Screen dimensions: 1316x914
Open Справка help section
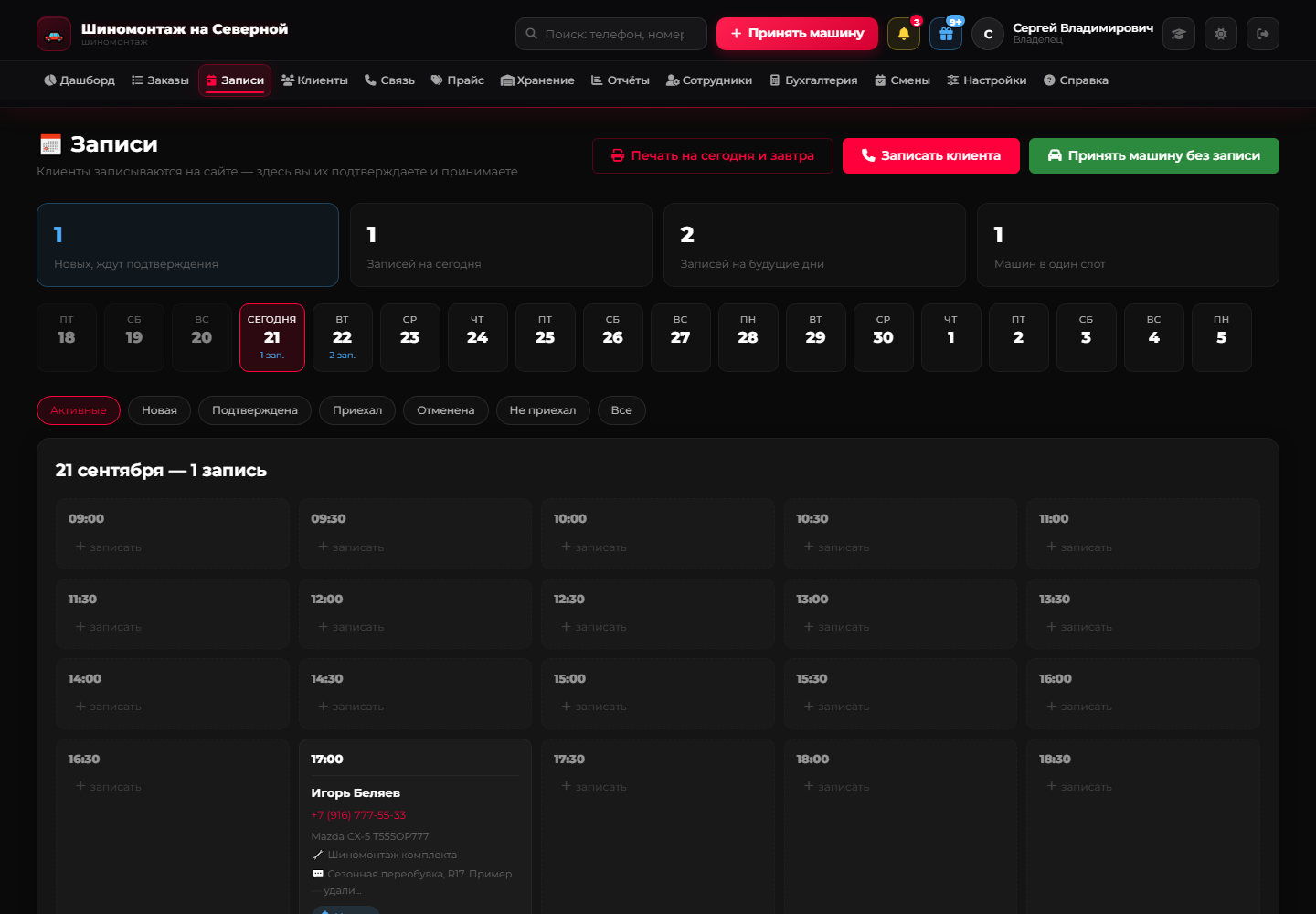[1077, 80]
